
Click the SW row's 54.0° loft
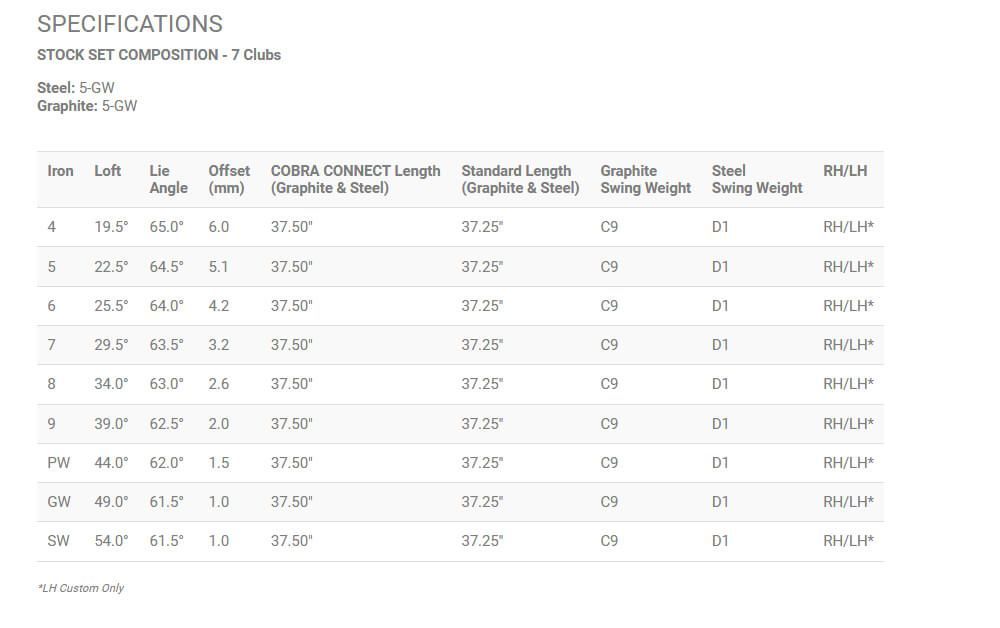[x=112, y=541]
